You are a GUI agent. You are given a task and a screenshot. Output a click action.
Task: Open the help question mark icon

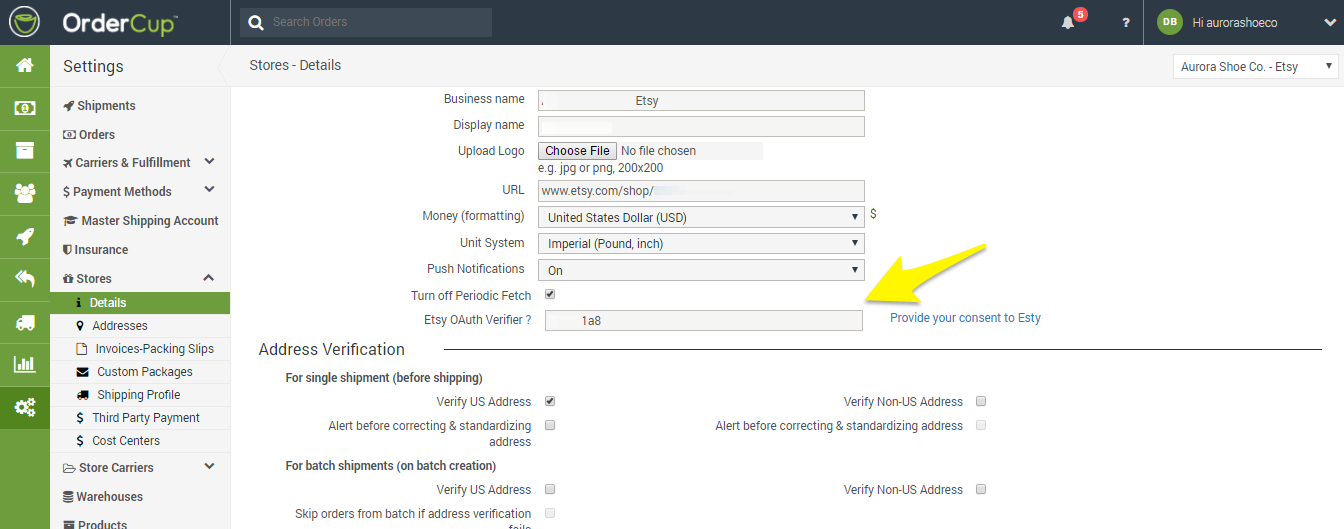[1126, 22]
